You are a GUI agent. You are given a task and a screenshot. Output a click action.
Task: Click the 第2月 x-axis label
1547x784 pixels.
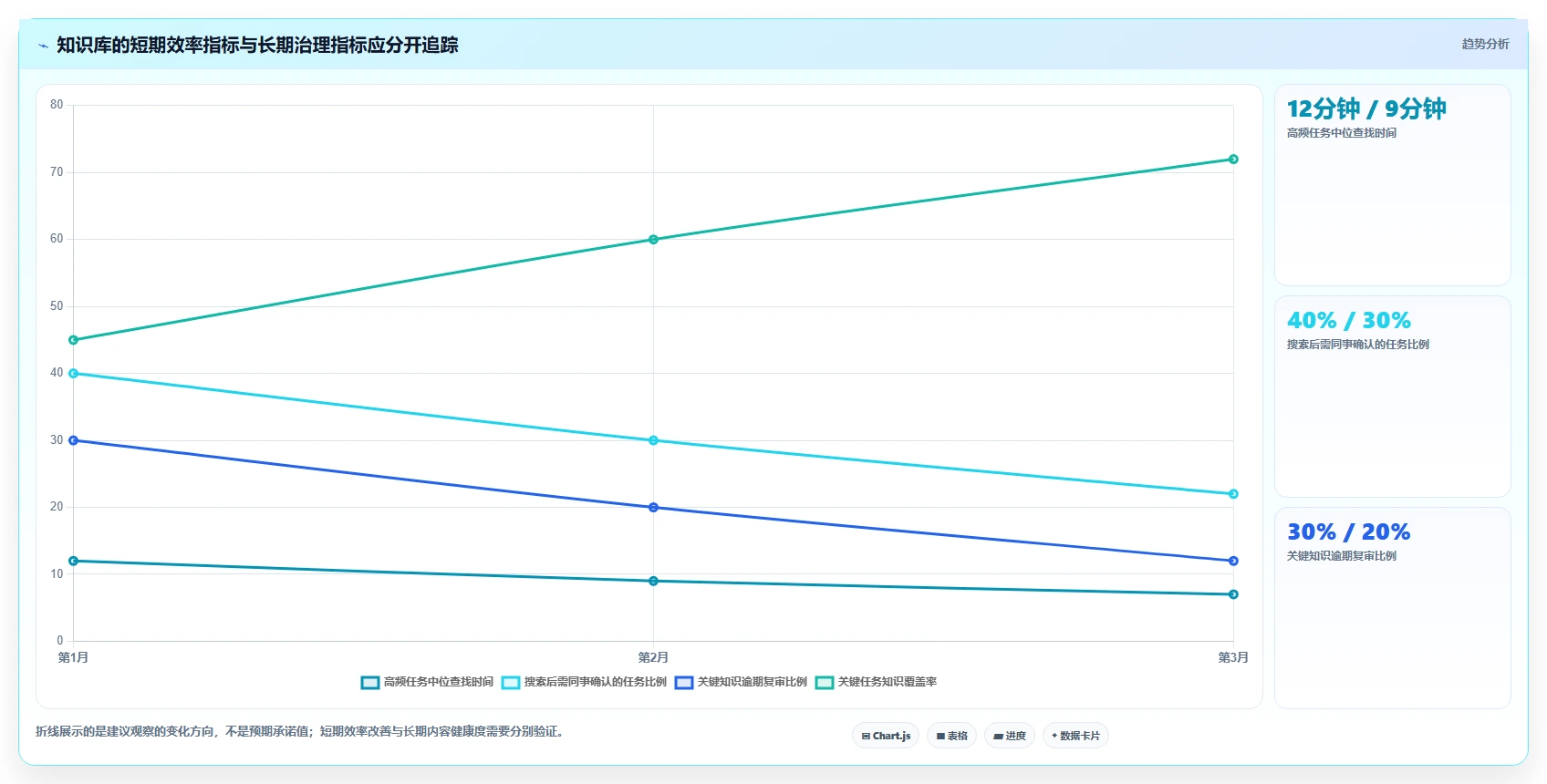coord(653,657)
